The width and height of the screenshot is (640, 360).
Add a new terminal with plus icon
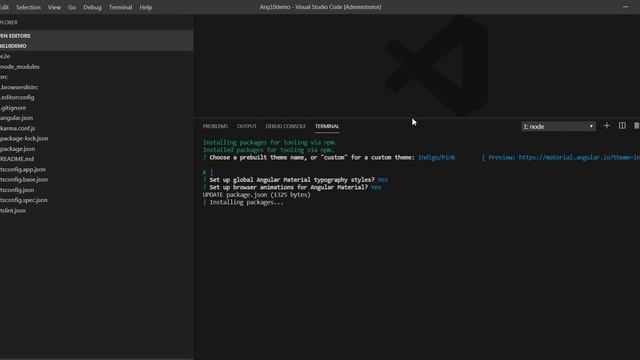607,126
